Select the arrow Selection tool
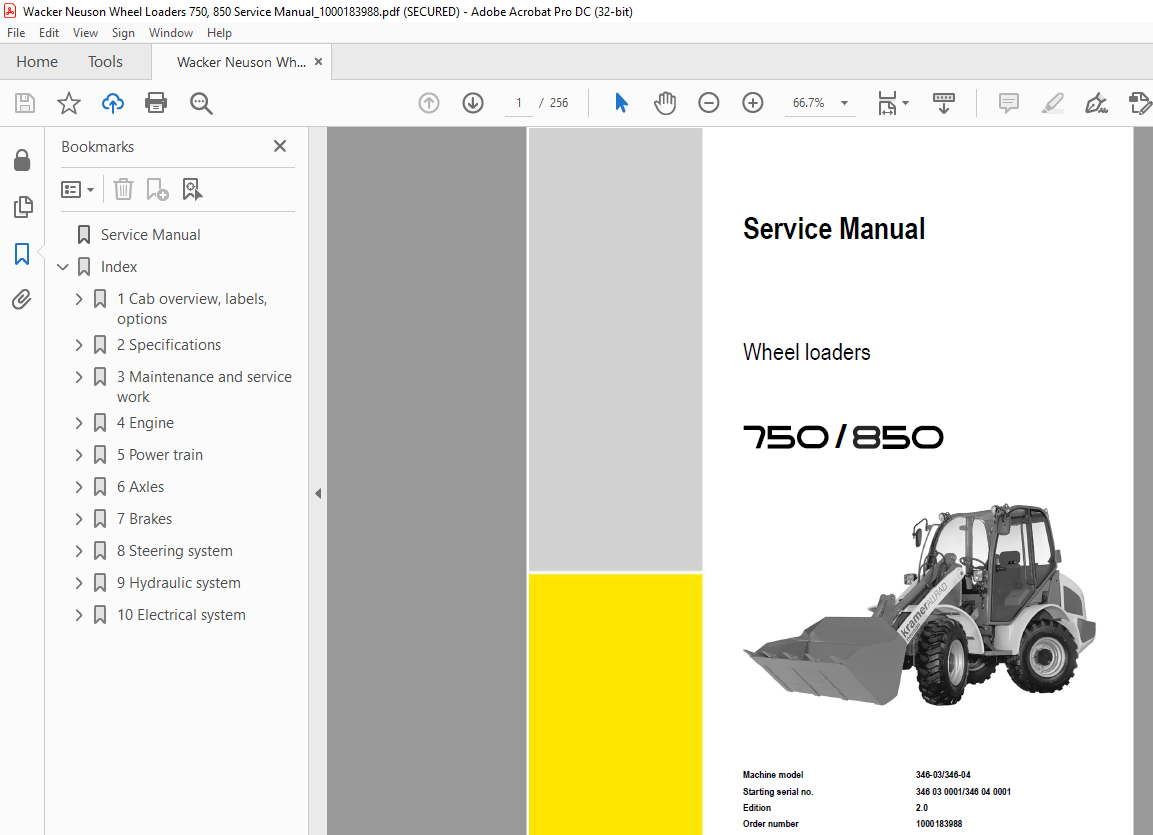 click(621, 103)
